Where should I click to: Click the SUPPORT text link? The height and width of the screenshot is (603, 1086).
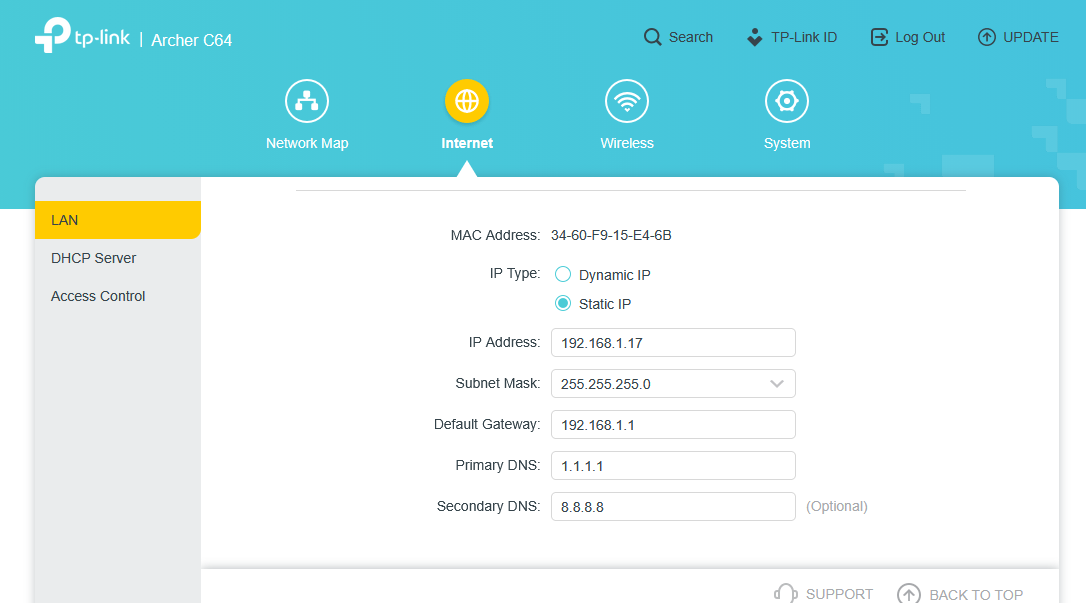click(839, 594)
